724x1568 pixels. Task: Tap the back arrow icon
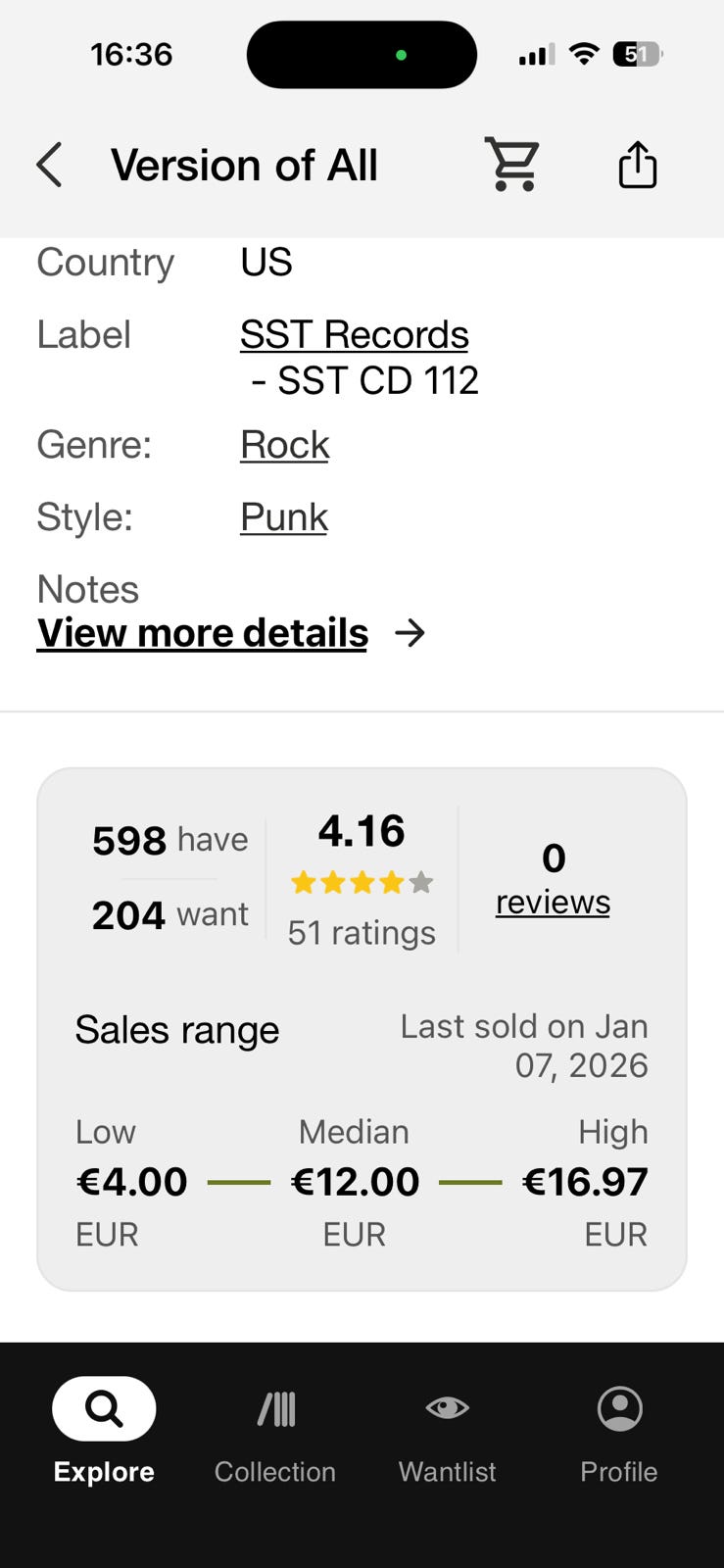pos(49,165)
